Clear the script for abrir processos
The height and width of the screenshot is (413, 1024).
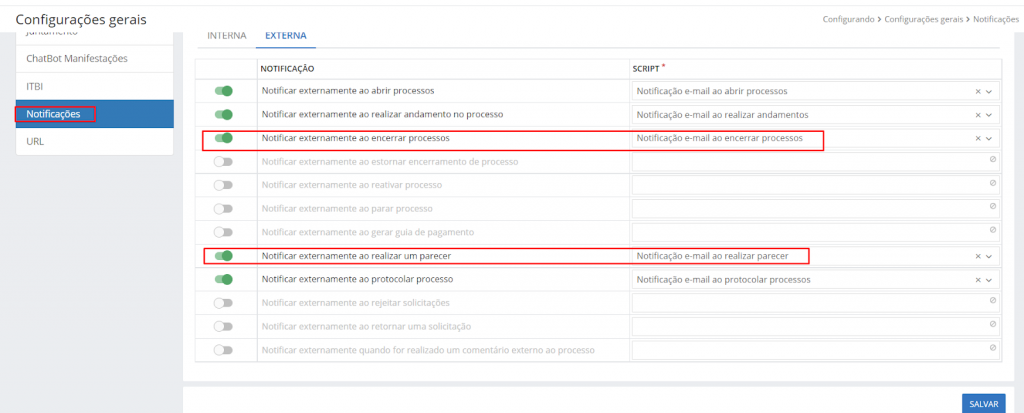978,91
